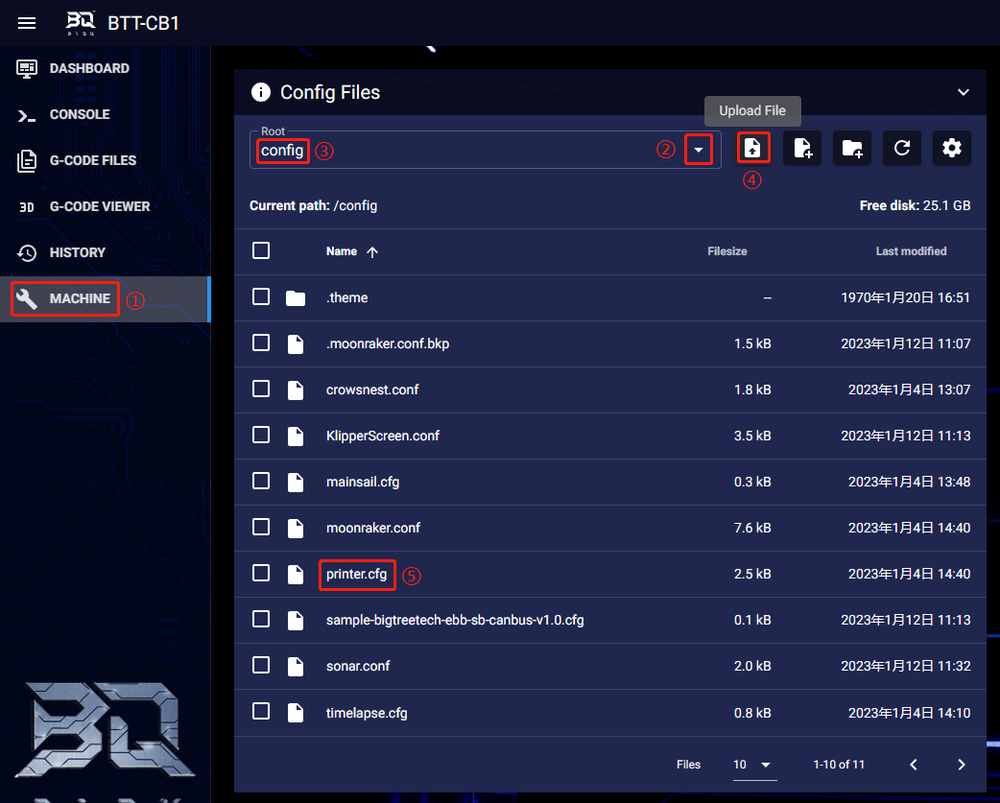Refresh the config file list
The image size is (1000, 803).
[x=902, y=148]
